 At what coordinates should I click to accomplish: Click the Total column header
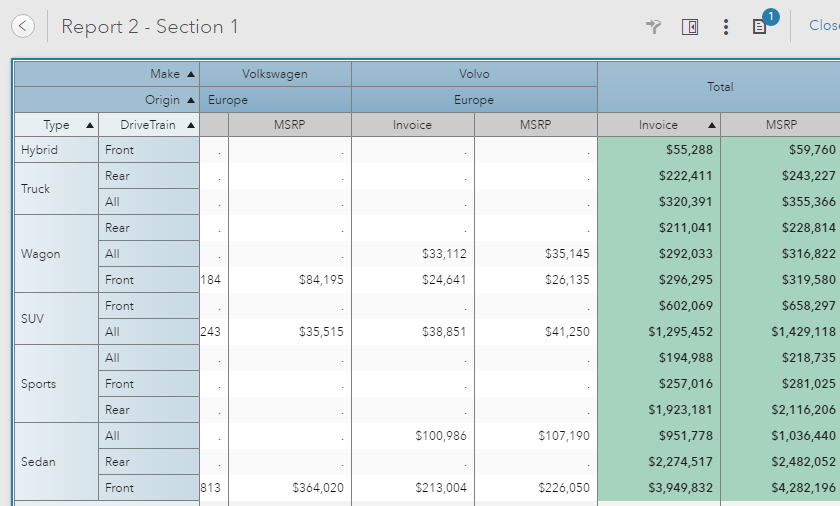tap(720, 87)
